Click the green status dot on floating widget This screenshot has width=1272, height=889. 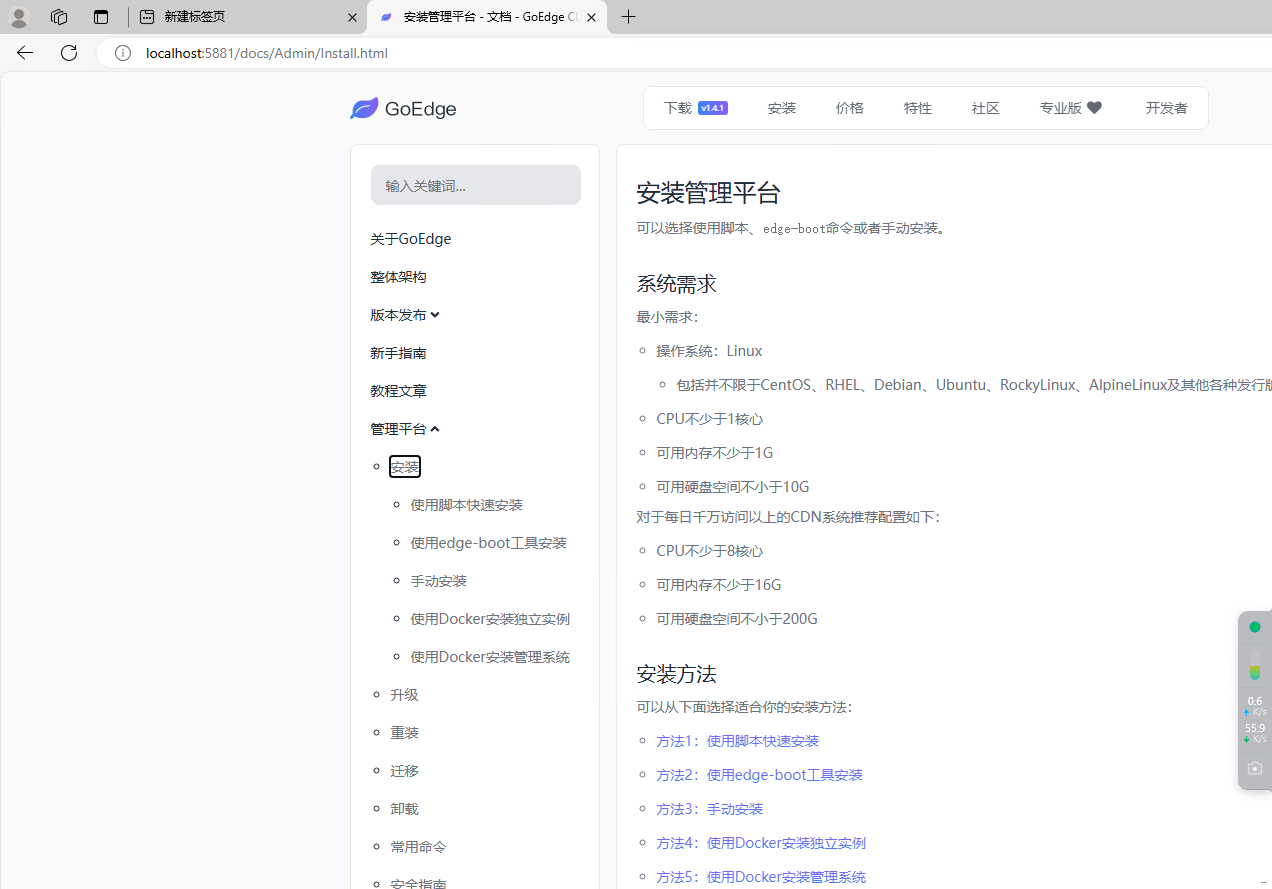(x=1254, y=627)
